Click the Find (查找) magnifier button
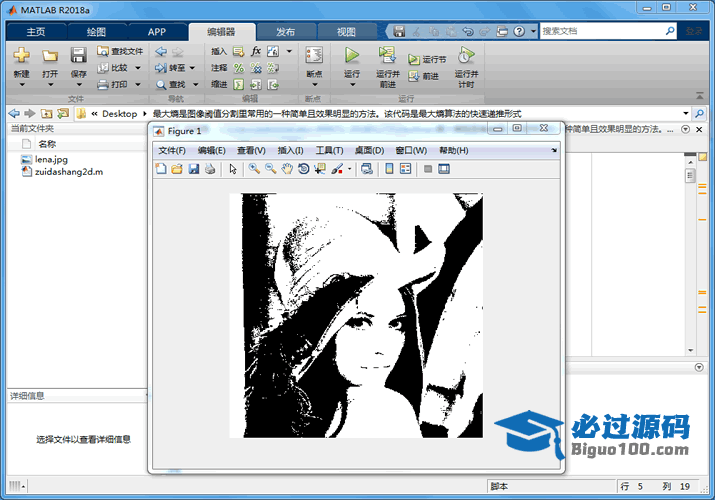 170,84
